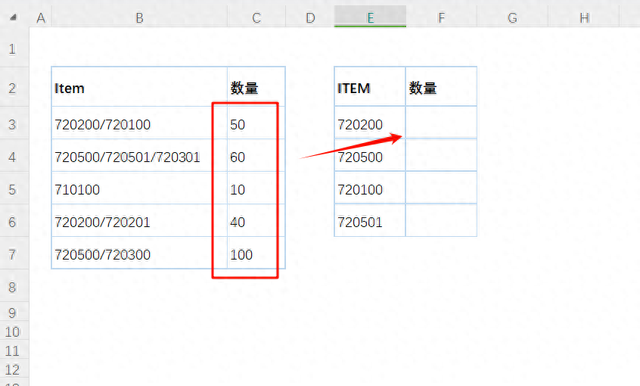Click the empty quantity cell next to 720200

(x=441, y=123)
